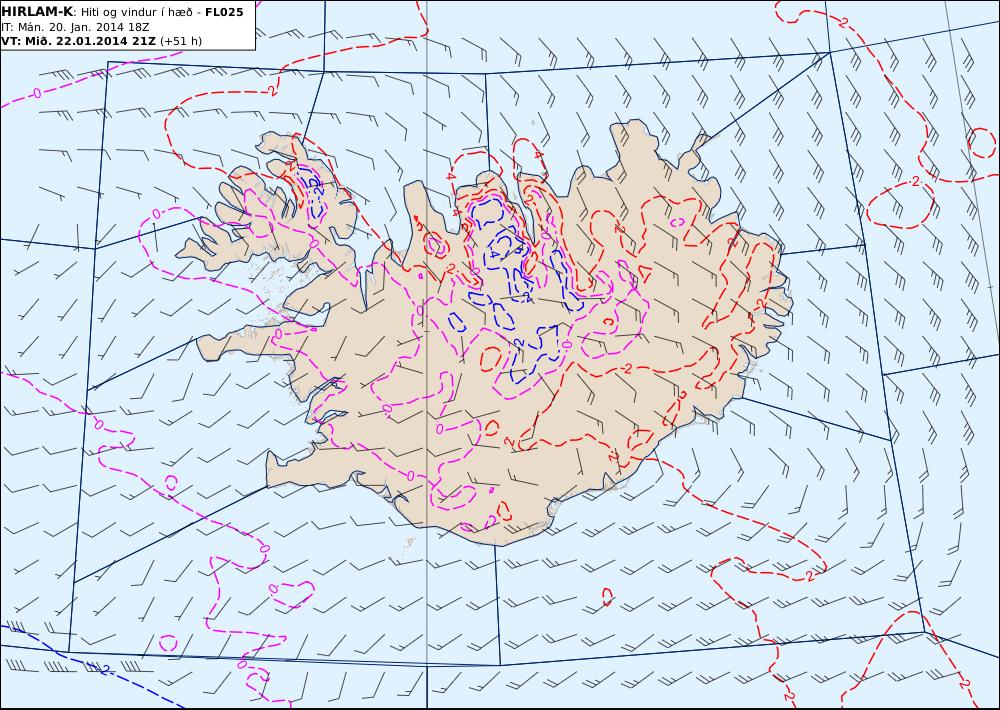Click the valid time 'VT: Mið. 22.01.2014 21Z'
Screen dimensions: 1000x710
pyautogui.click(x=78, y=41)
